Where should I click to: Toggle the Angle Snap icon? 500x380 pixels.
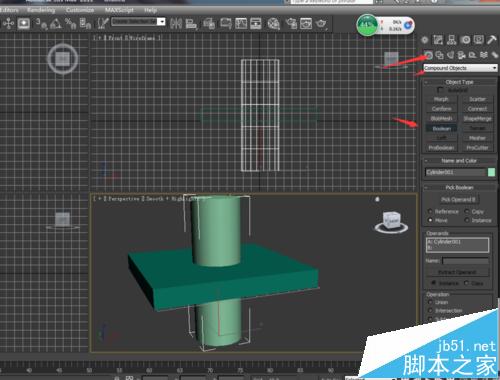tap(56, 23)
